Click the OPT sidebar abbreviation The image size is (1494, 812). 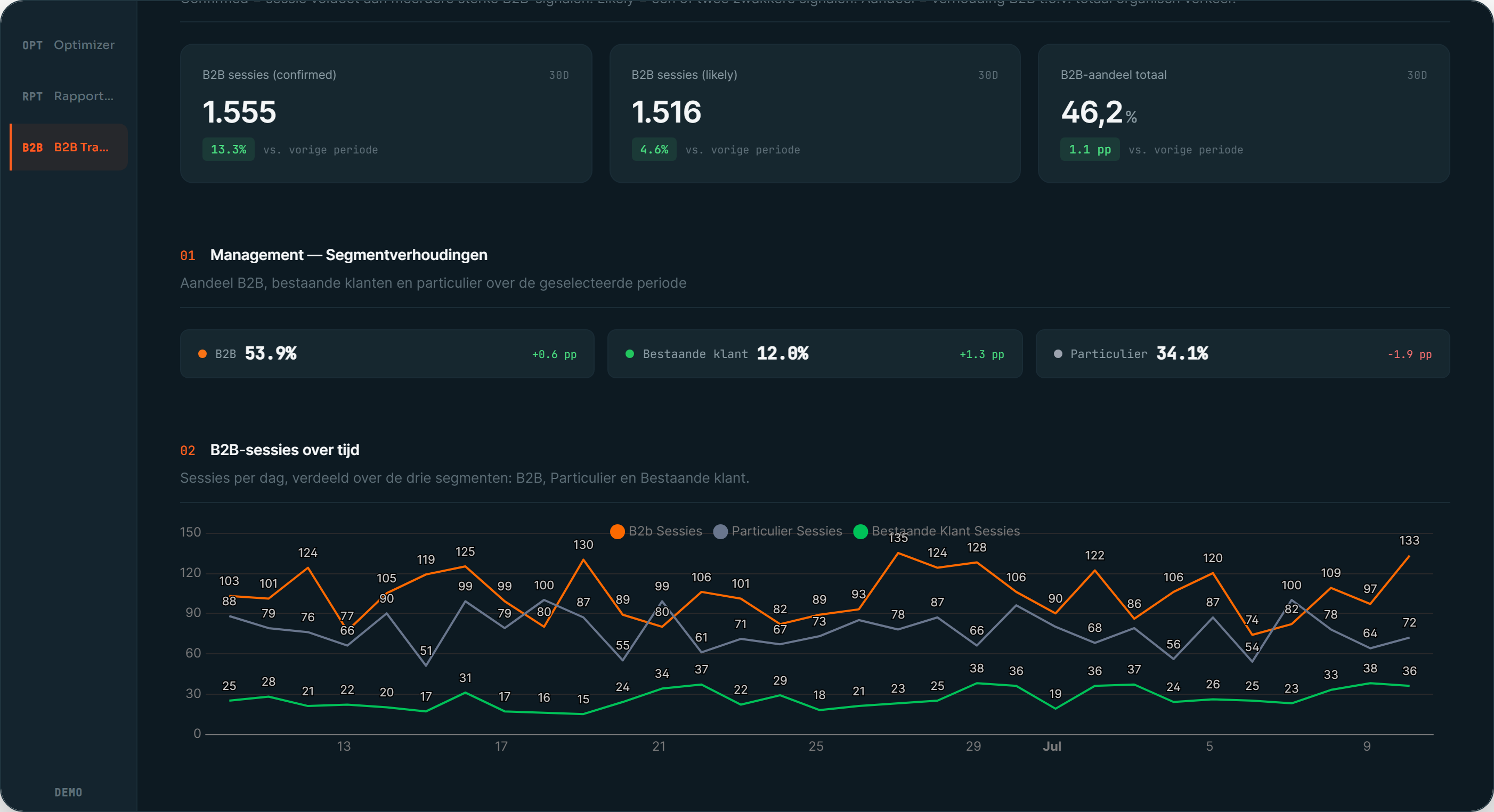click(33, 45)
